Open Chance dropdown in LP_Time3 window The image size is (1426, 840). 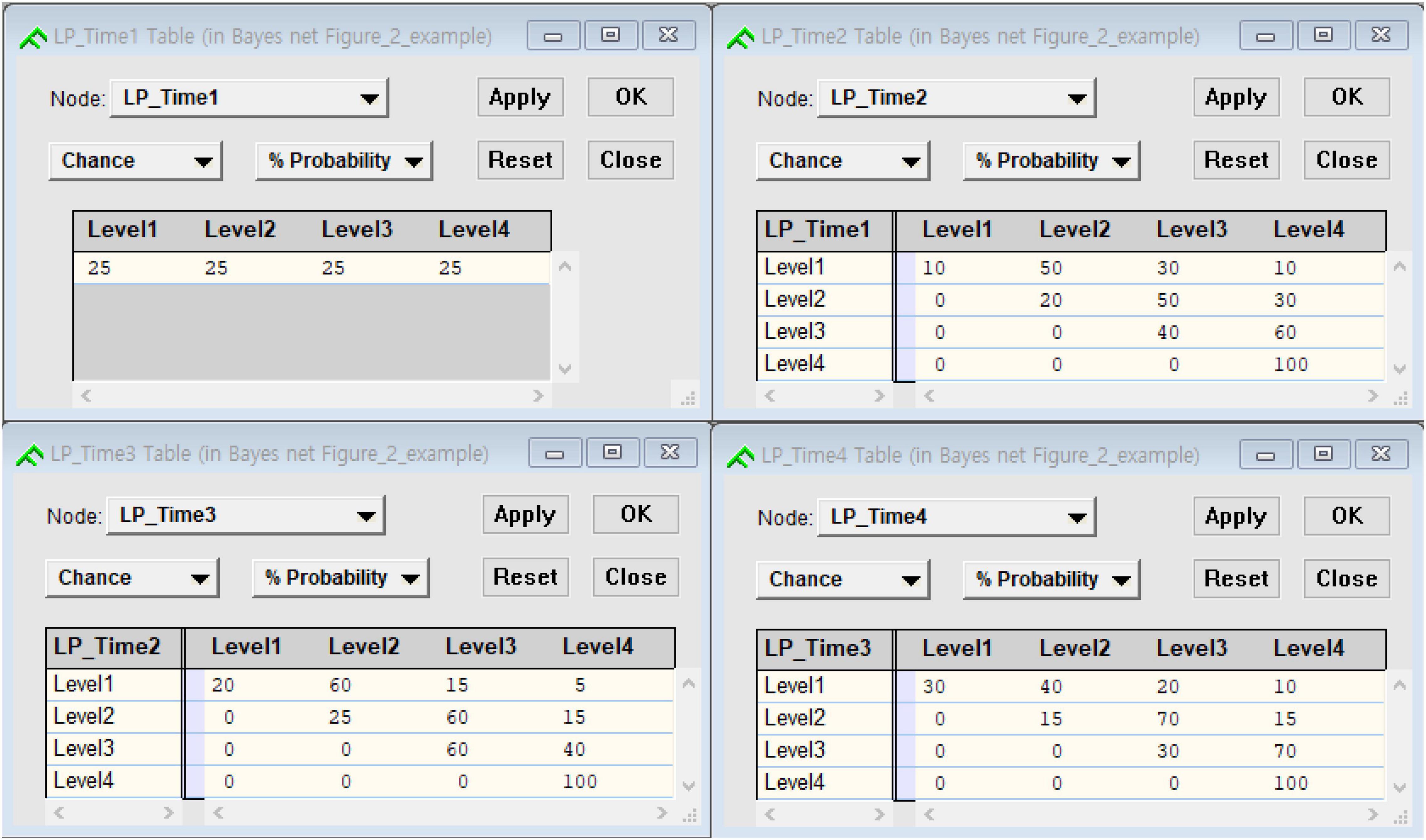(x=132, y=578)
